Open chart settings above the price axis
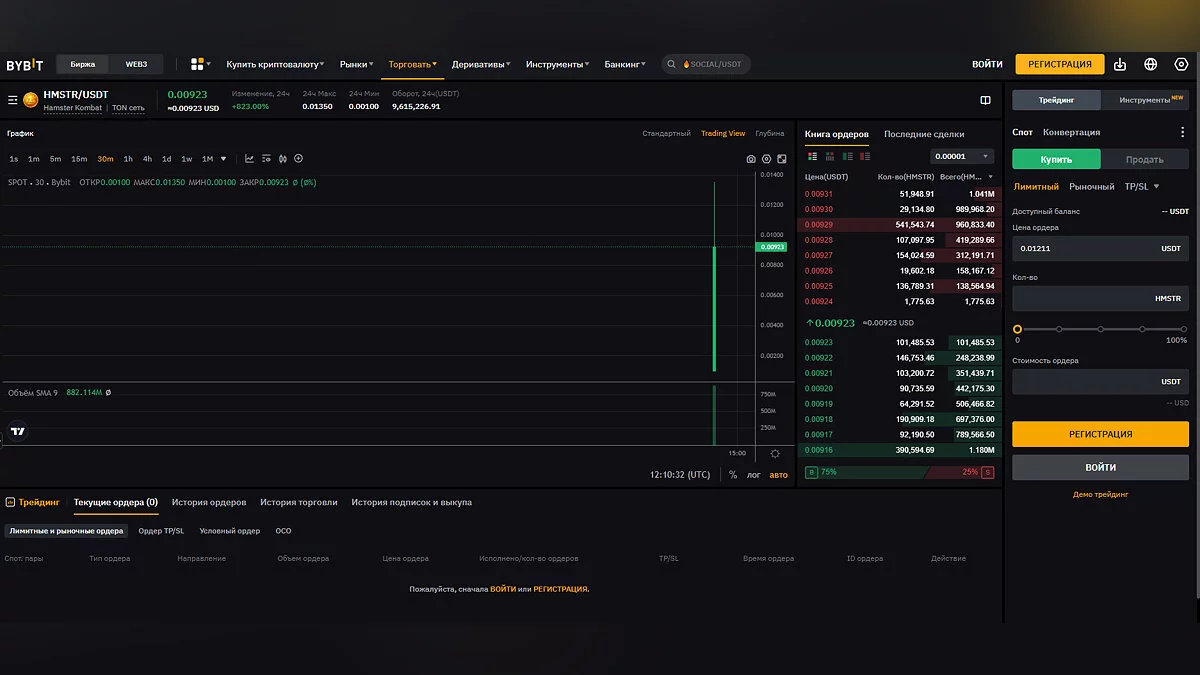Image resolution: width=1200 pixels, height=675 pixels. coord(767,159)
